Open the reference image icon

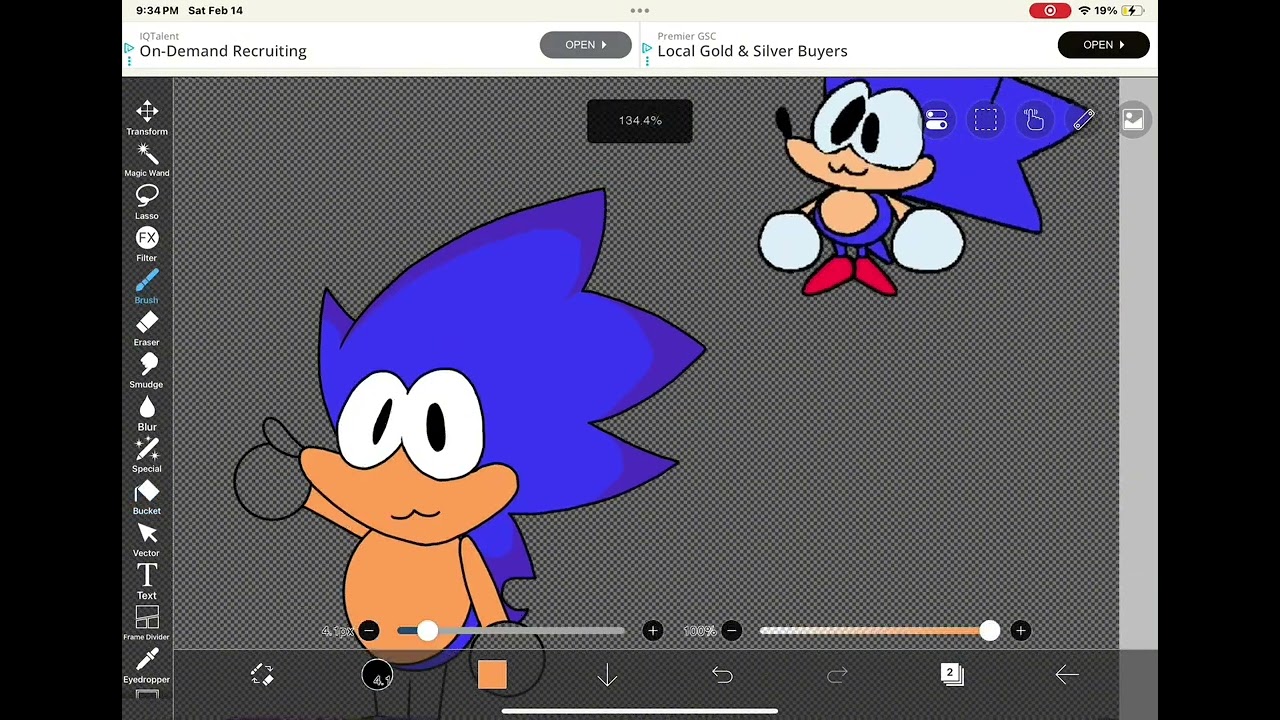1133,120
